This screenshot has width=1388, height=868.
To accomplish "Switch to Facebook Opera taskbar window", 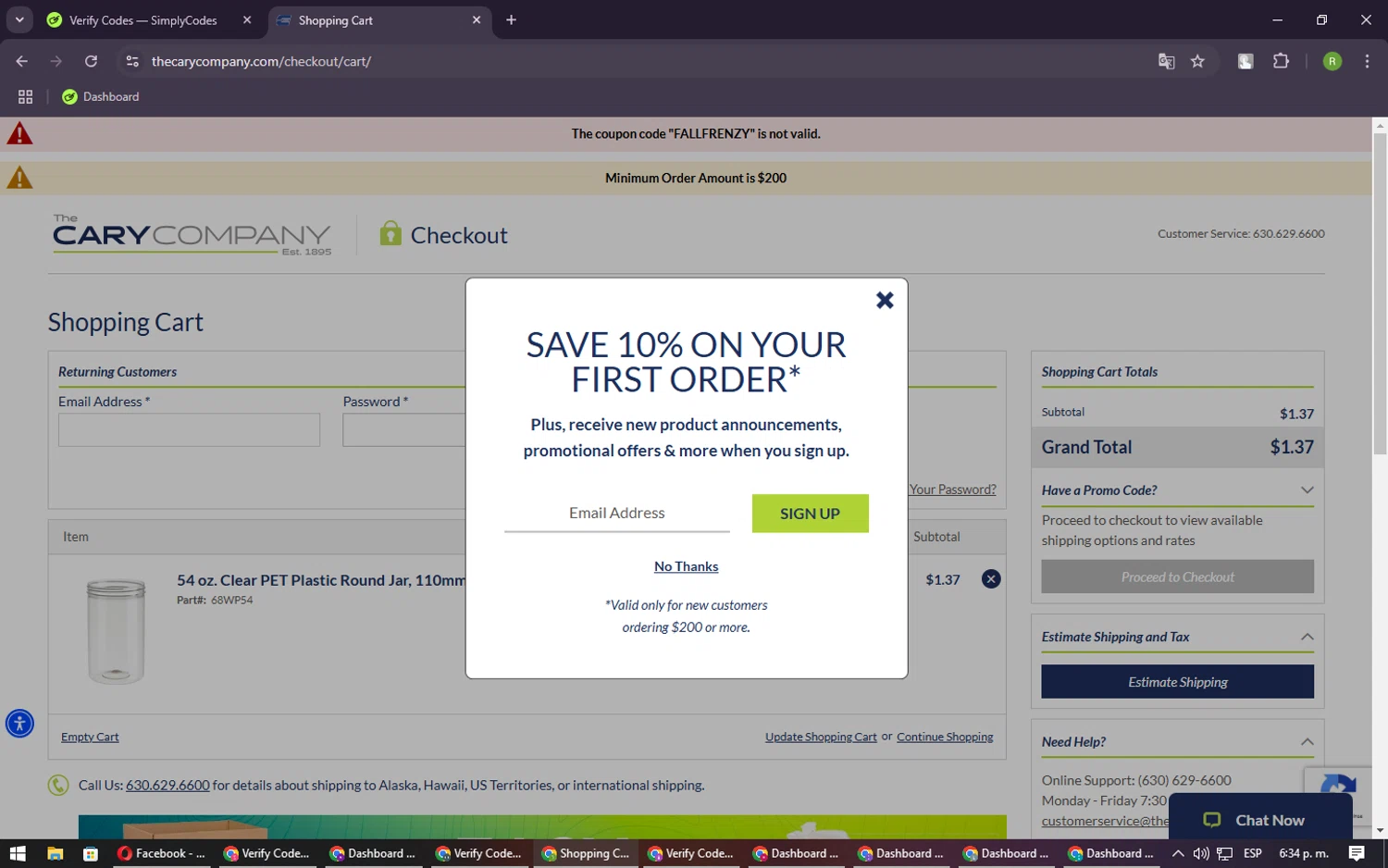I will click(163, 853).
